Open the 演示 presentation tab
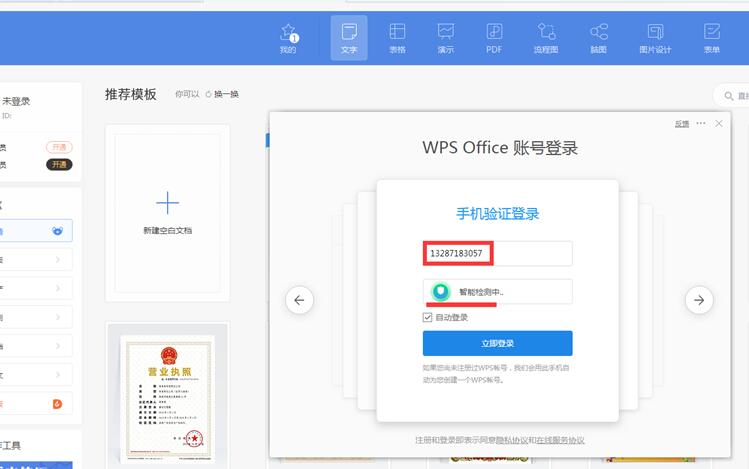 pos(446,38)
